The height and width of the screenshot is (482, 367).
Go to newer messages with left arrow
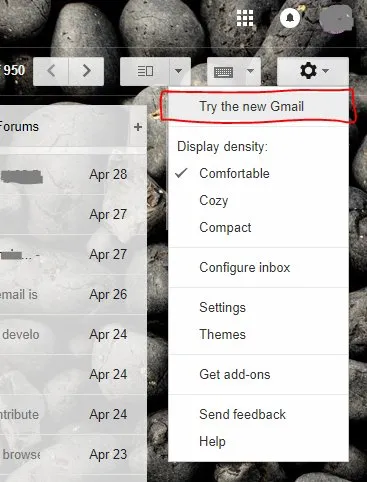(51, 71)
